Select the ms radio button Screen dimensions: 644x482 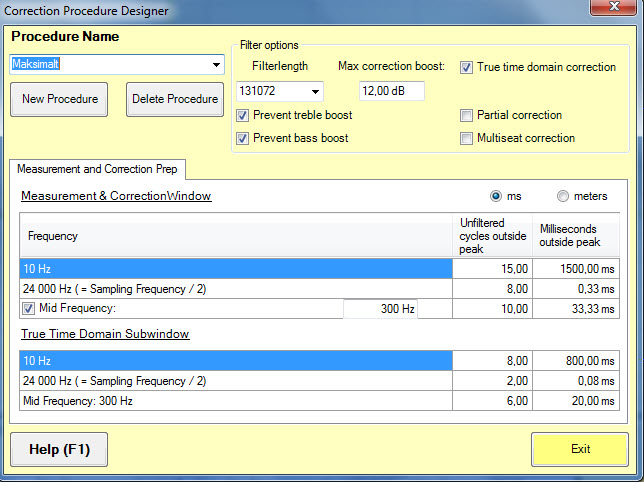tap(496, 196)
